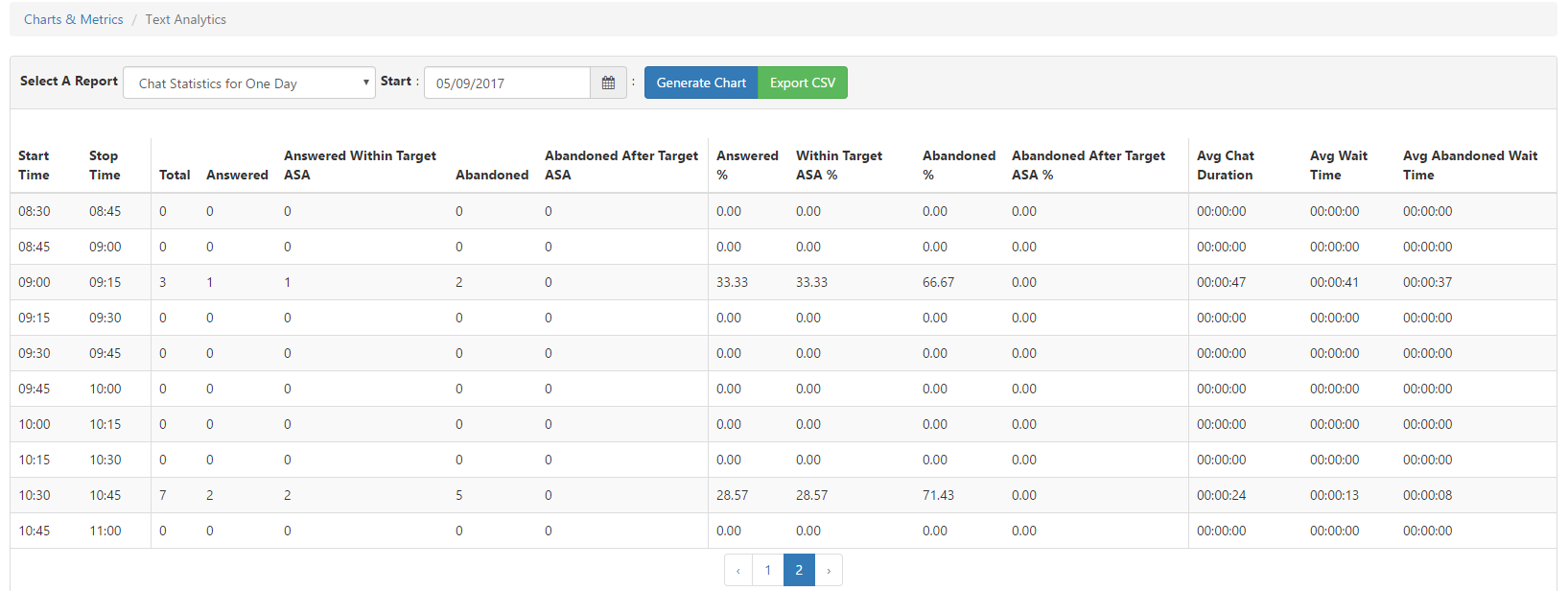The image size is (1568, 591).
Task: Click Within Target ASA % header
Action: (x=839, y=165)
